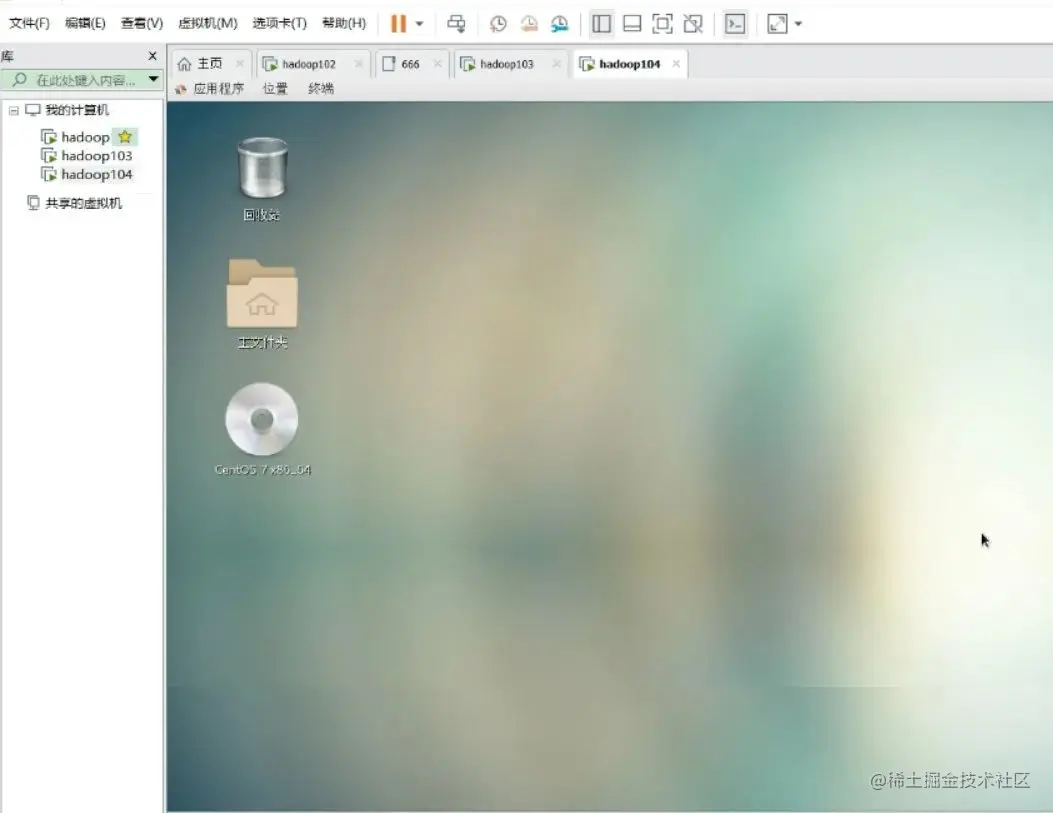1053x813 pixels.
Task: Open the 选项卡(T) menu
Action: pos(279,23)
